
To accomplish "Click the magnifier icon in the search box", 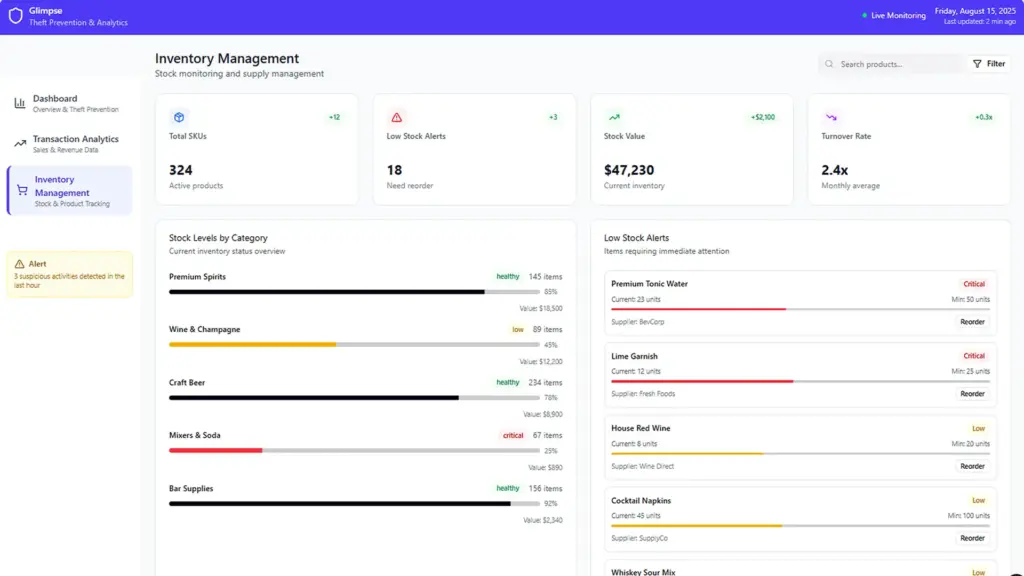I will [x=829, y=64].
